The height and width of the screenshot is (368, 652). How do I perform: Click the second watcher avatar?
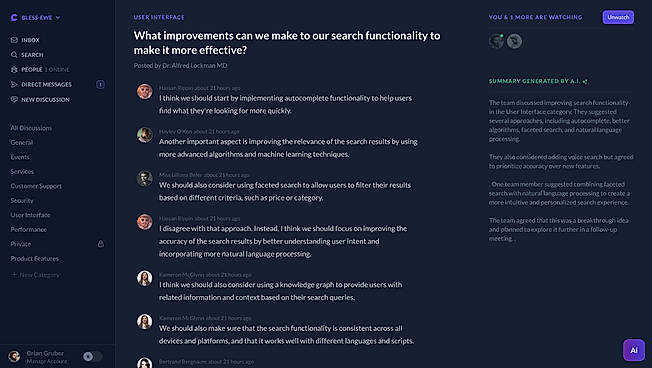(514, 41)
